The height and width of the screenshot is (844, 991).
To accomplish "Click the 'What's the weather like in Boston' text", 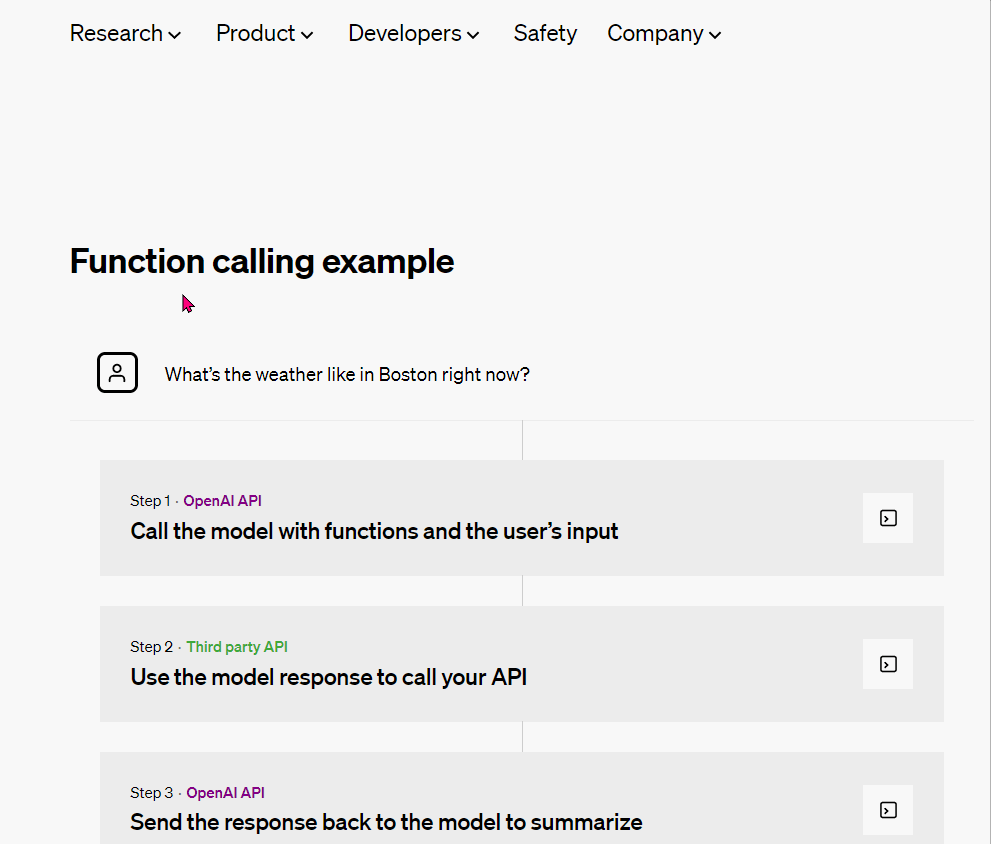I will click(347, 375).
